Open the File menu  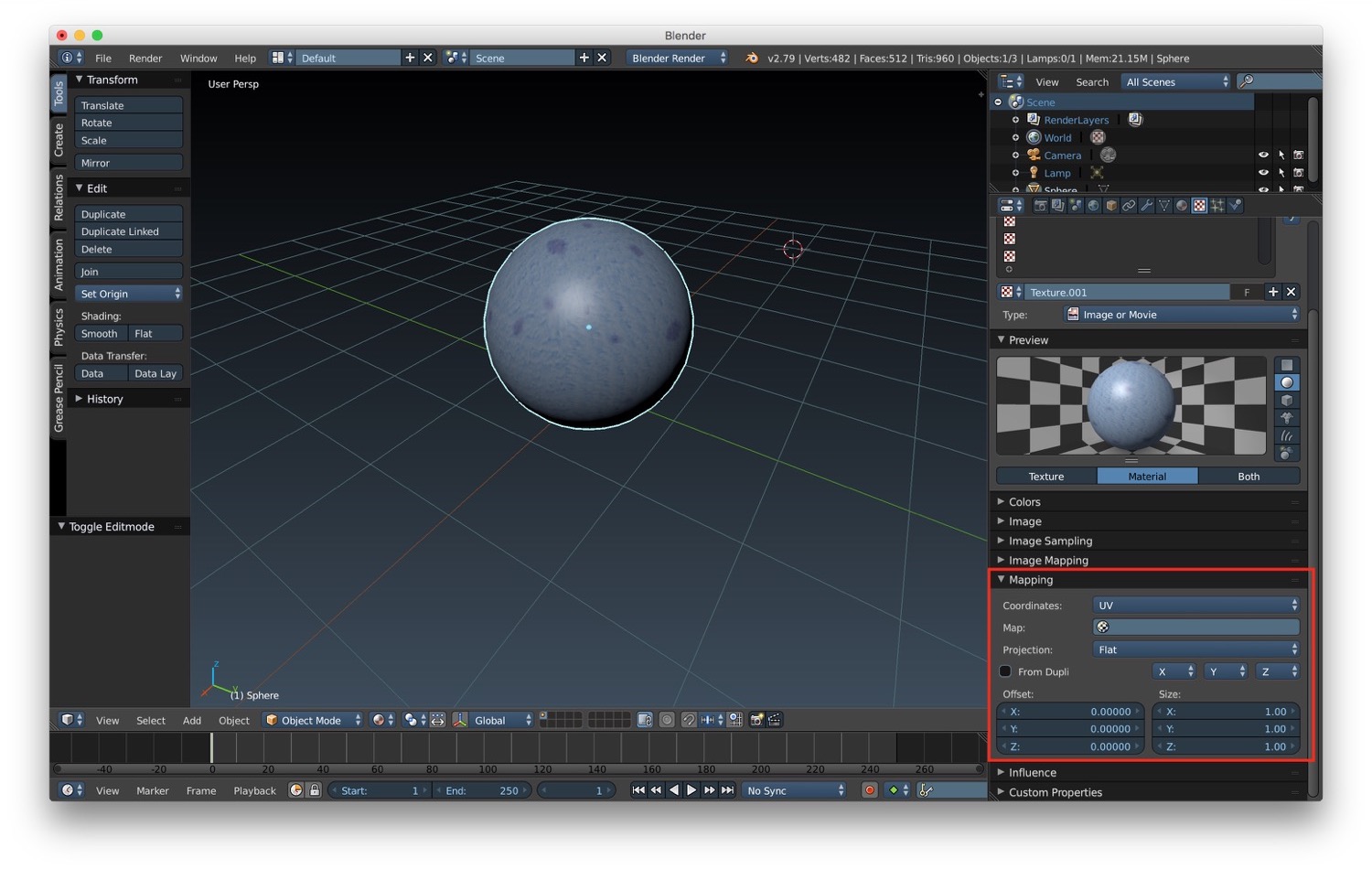point(103,58)
